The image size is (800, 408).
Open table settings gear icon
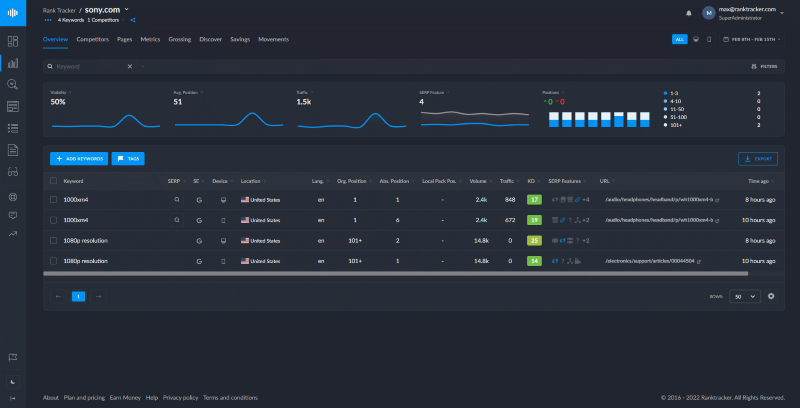771,296
